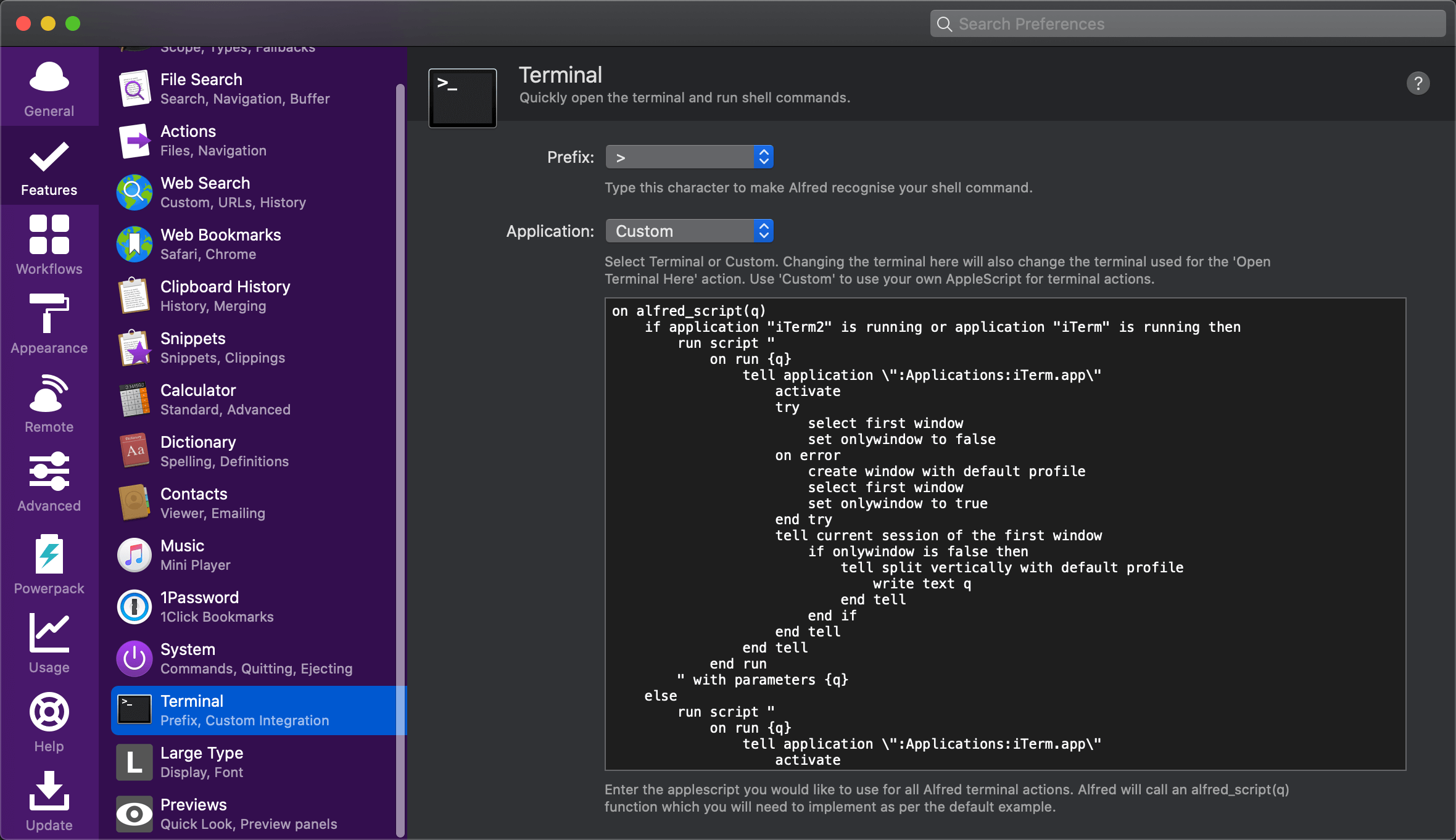
Task: Click inside the AppleScript editor
Action: (x=1005, y=534)
